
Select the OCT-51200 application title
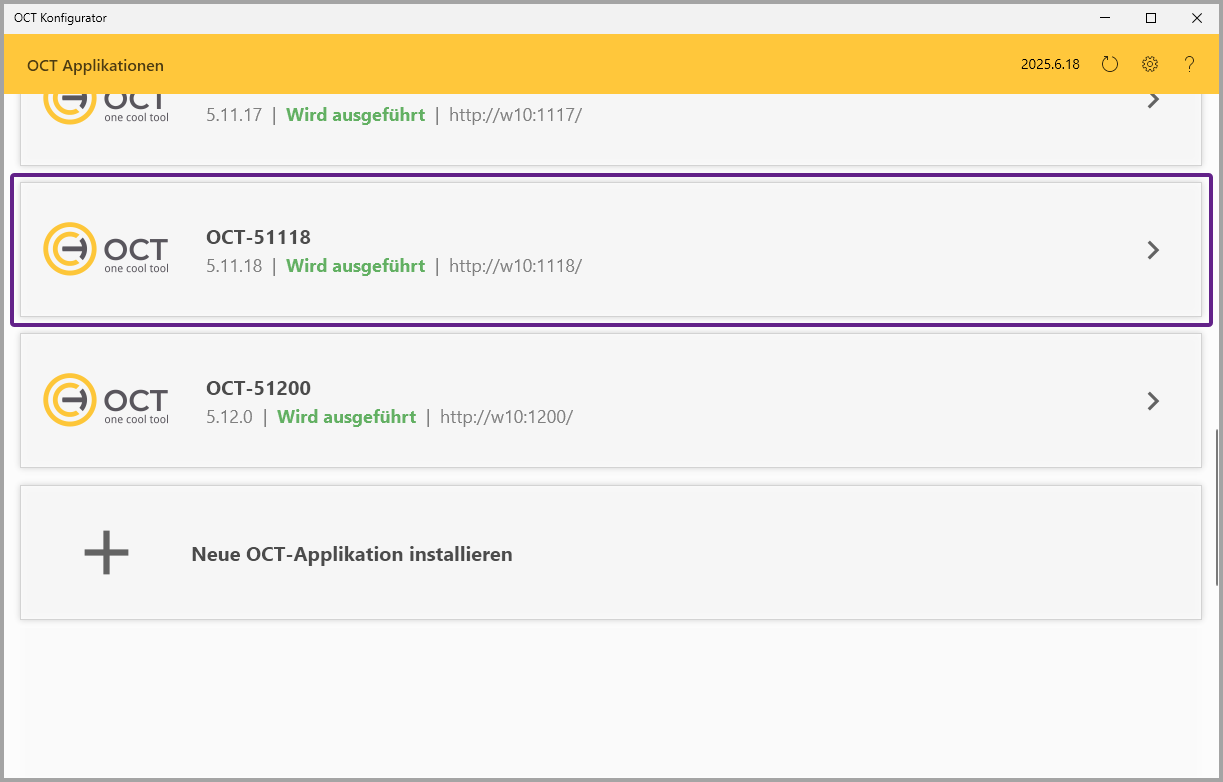[258, 388]
